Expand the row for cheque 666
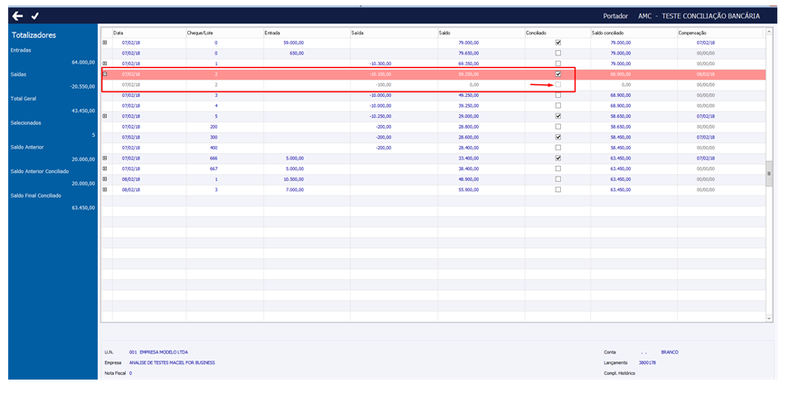 coord(105,158)
